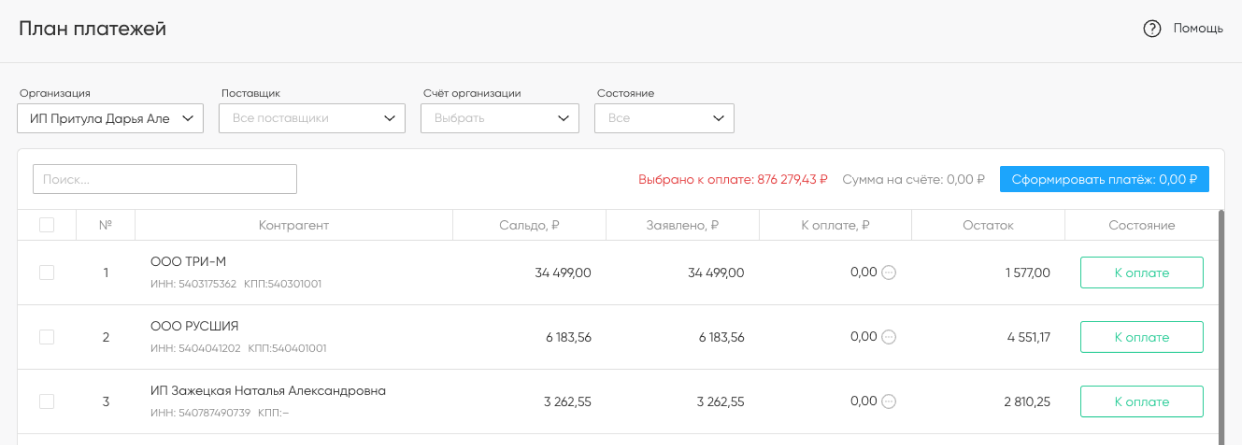1242x445 pixels.
Task: Click the Помощь link
Action: click(1198, 28)
